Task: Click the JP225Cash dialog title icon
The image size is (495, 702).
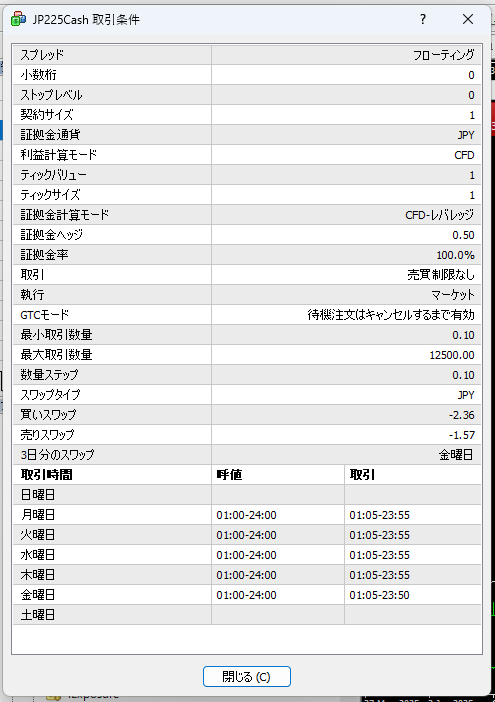Action: coord(18,19)
